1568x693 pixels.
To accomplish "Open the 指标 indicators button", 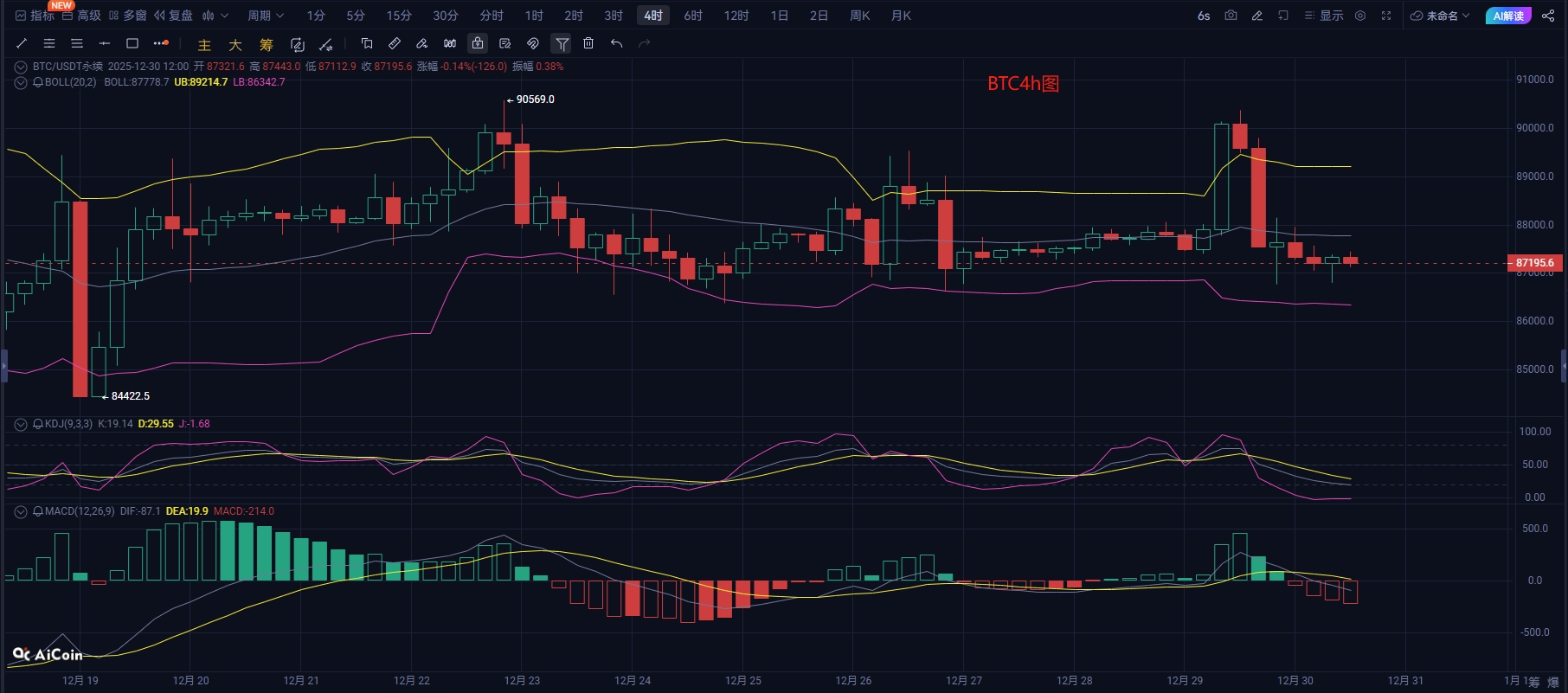I will coord(35,16).
